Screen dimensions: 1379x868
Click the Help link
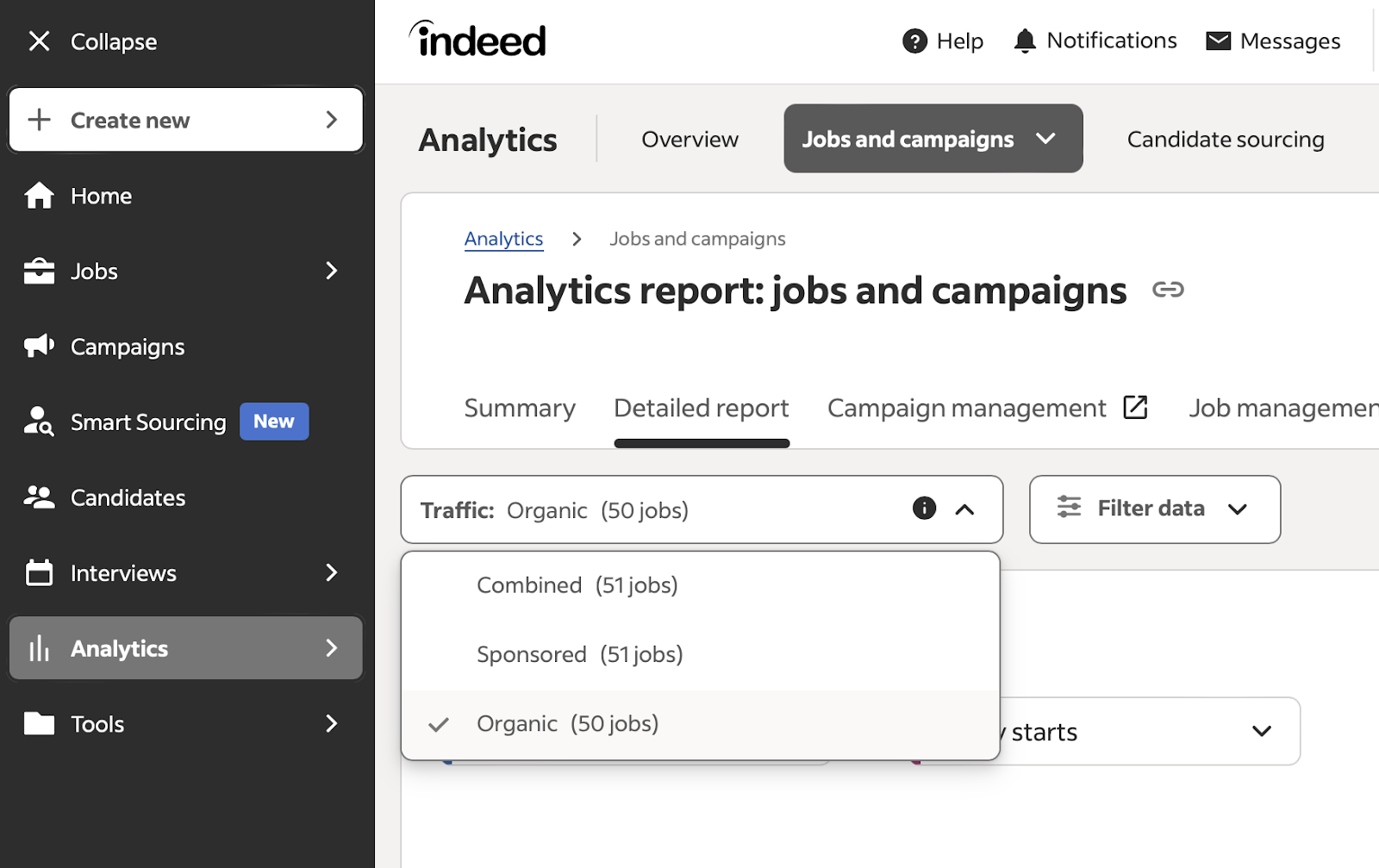click(943, 41)
